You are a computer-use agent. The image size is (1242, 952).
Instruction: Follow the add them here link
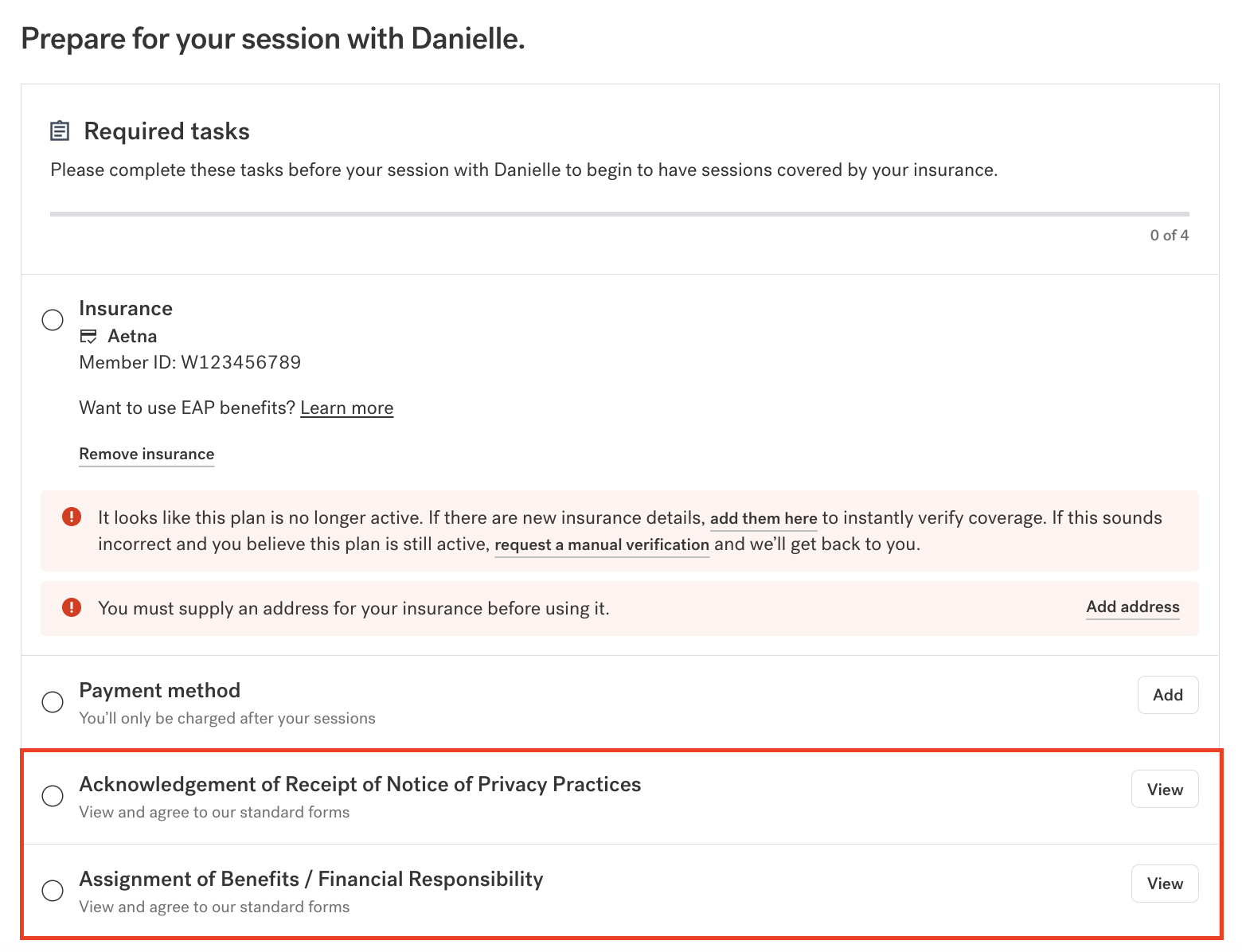point(764,518)
